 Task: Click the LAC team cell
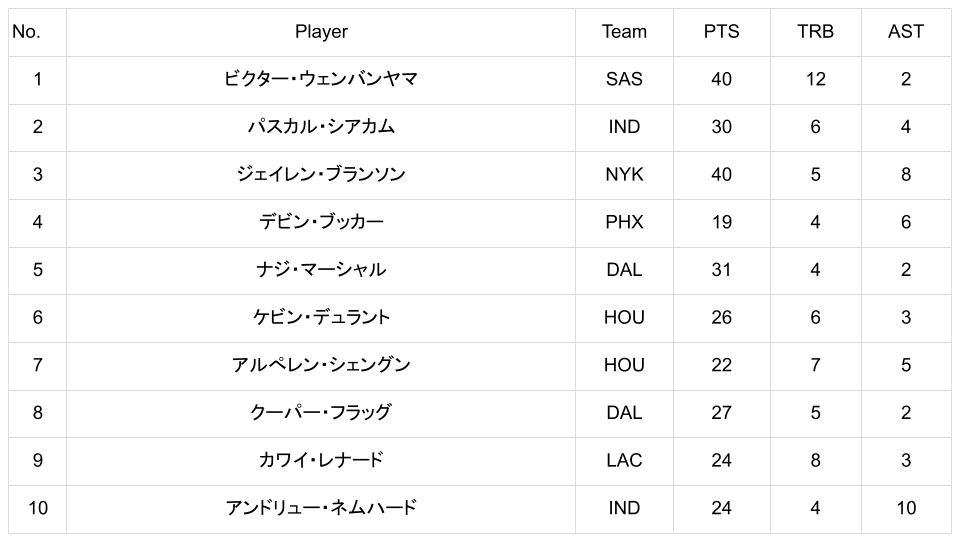point(624,460)
